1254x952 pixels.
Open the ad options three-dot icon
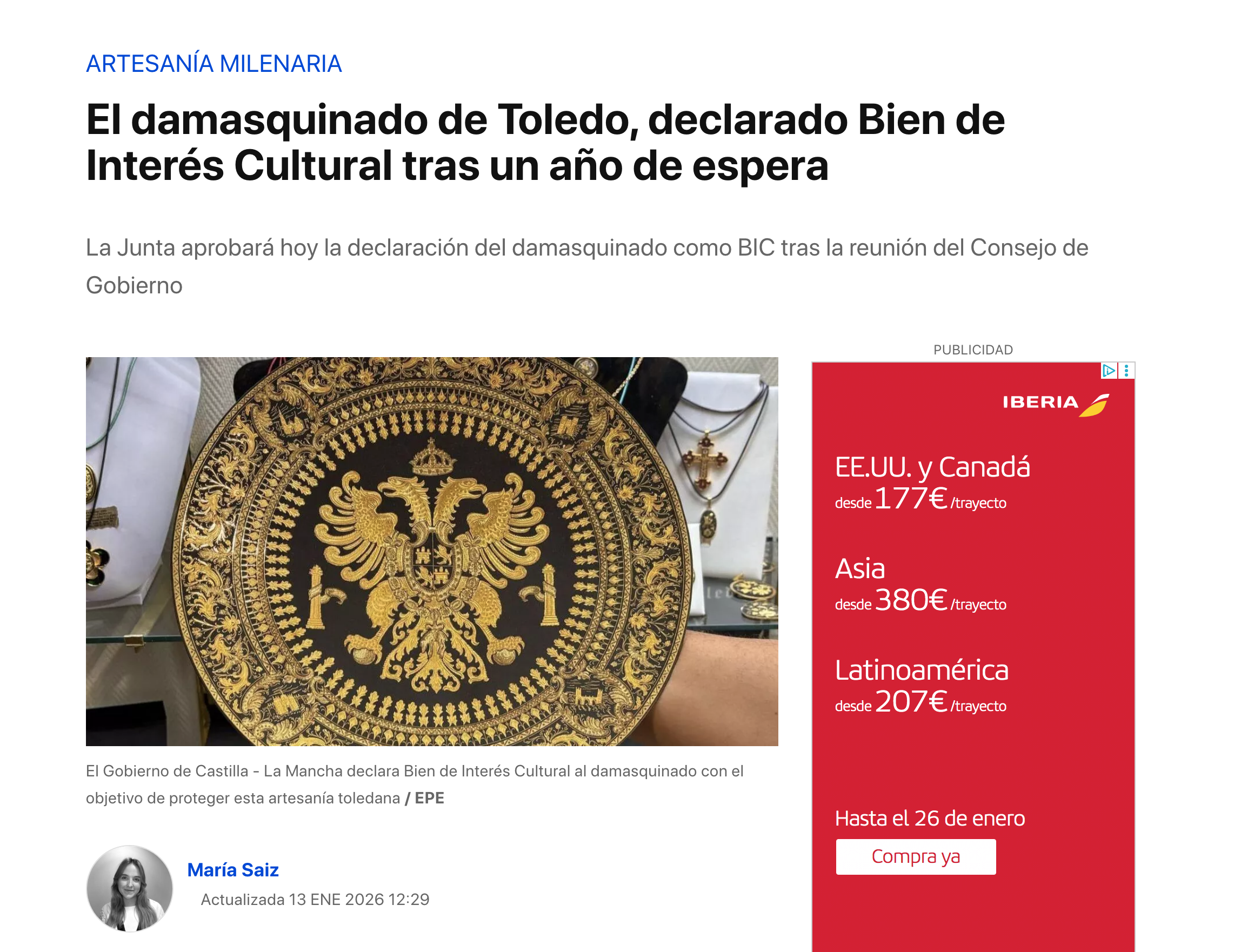[x=1126, y=371]
